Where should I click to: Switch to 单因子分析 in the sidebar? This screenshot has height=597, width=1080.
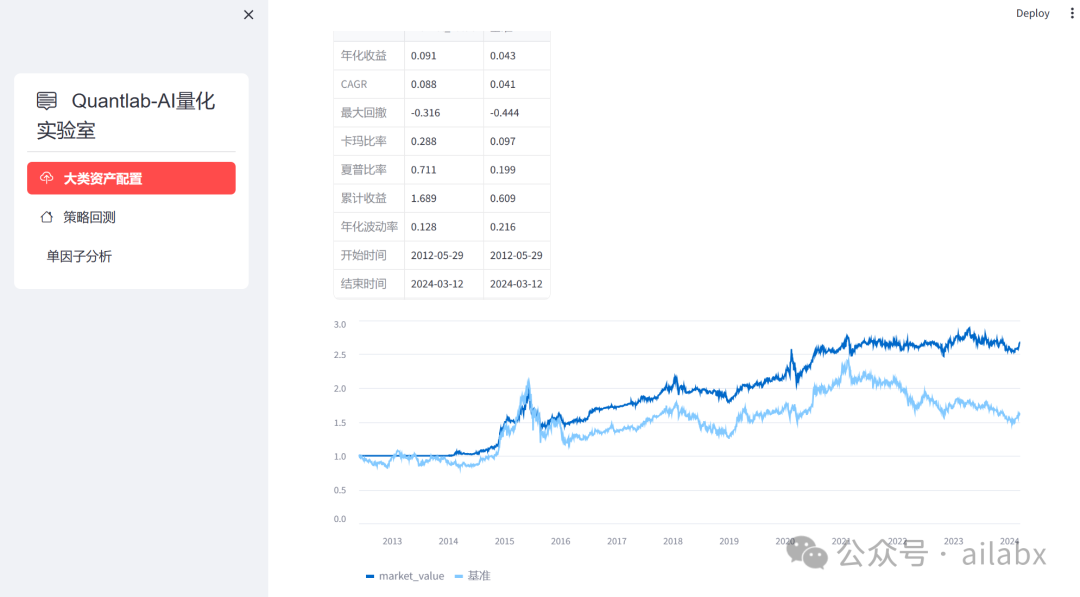(79, 256)
